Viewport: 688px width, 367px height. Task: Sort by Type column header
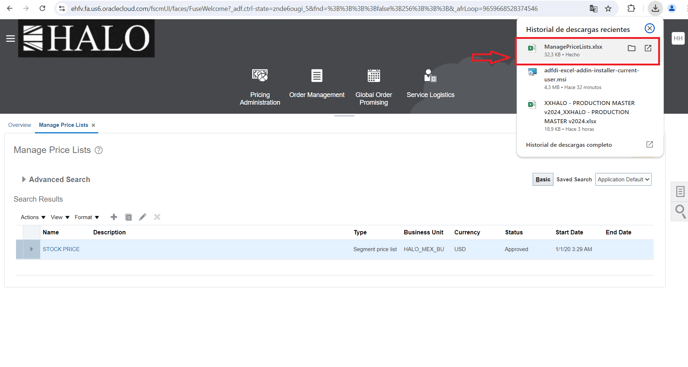point(360,232)
